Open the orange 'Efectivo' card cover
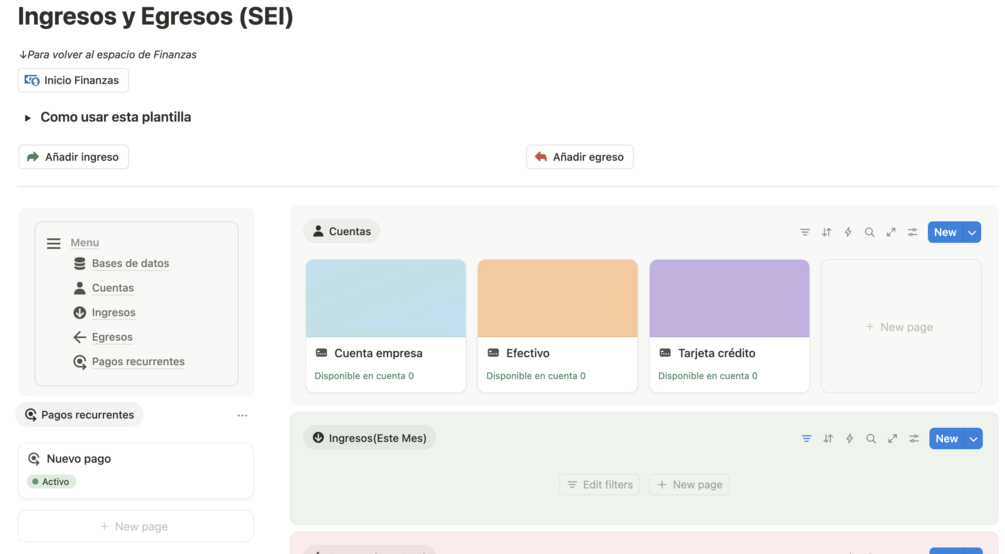The height and width of the screenshot is (554, 1005). [x=557, y=298]
